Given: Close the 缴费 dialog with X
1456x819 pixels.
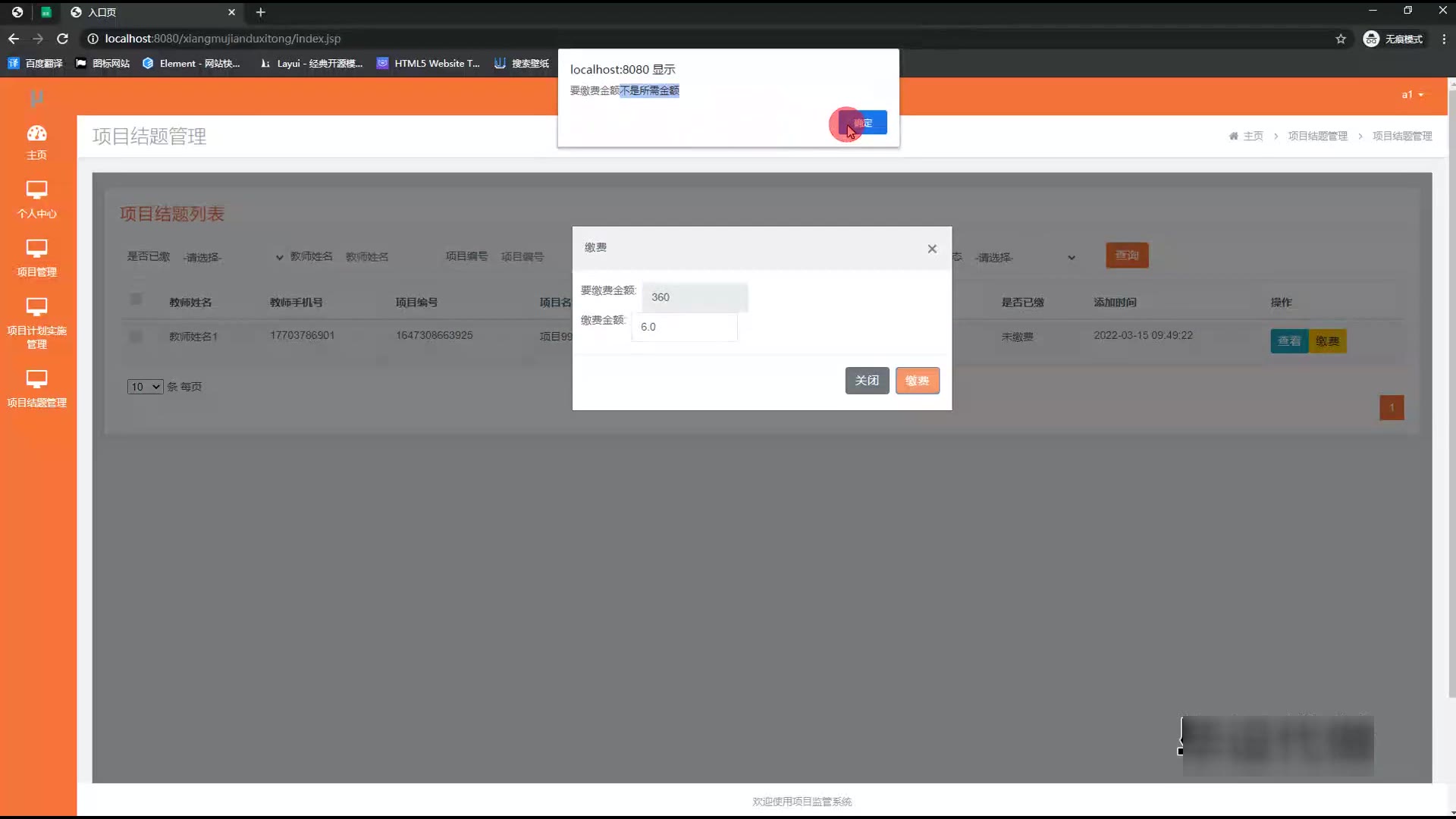Looking at the screenshot, I should (932, 249).
